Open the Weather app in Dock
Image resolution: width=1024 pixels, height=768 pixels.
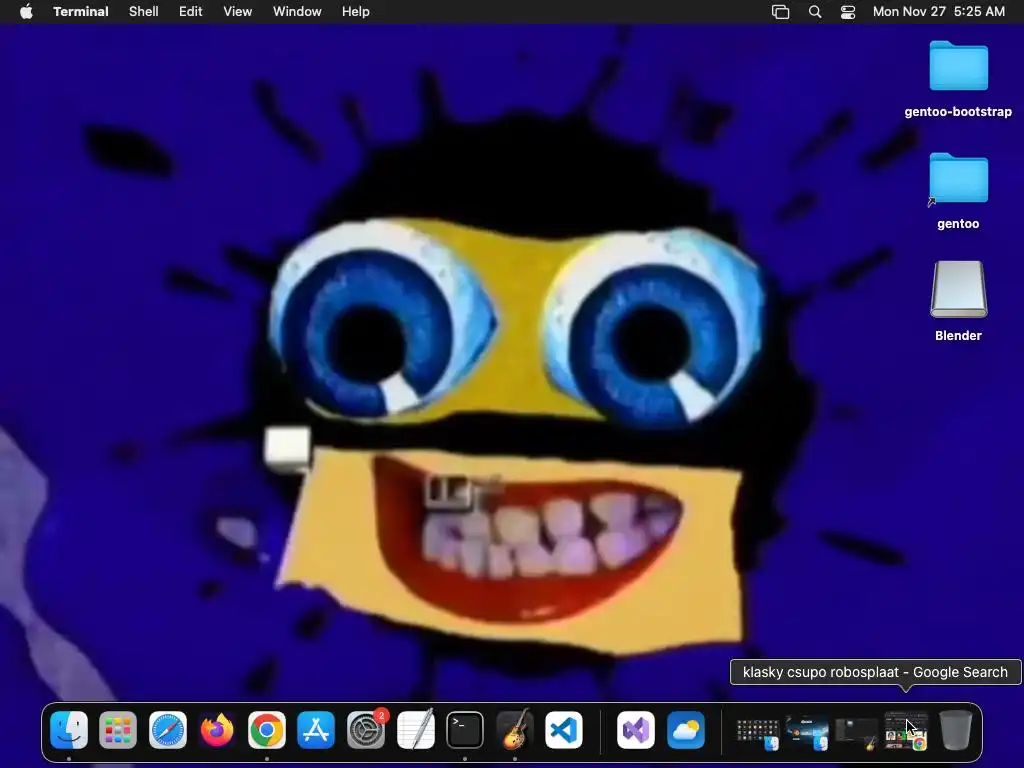[686, 729]
